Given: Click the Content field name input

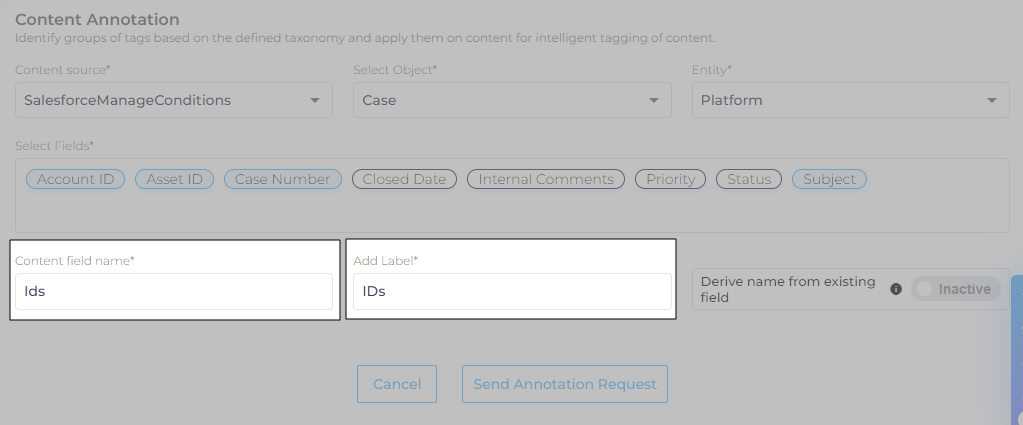Looking at the screenshot, I should 174,292.
